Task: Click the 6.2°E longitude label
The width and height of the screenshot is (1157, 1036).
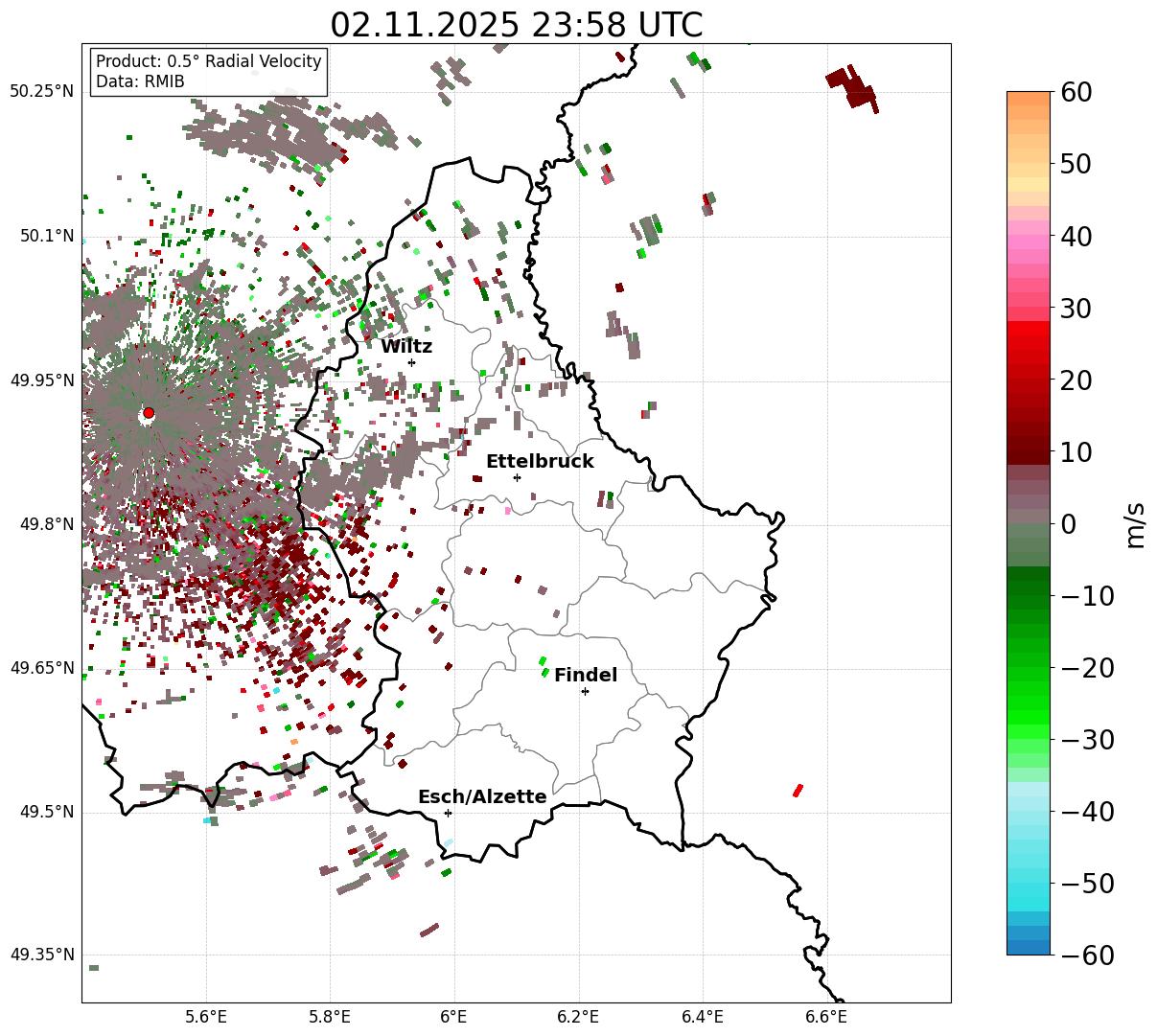Action: pyautogui.click(x=578, y=1016)
